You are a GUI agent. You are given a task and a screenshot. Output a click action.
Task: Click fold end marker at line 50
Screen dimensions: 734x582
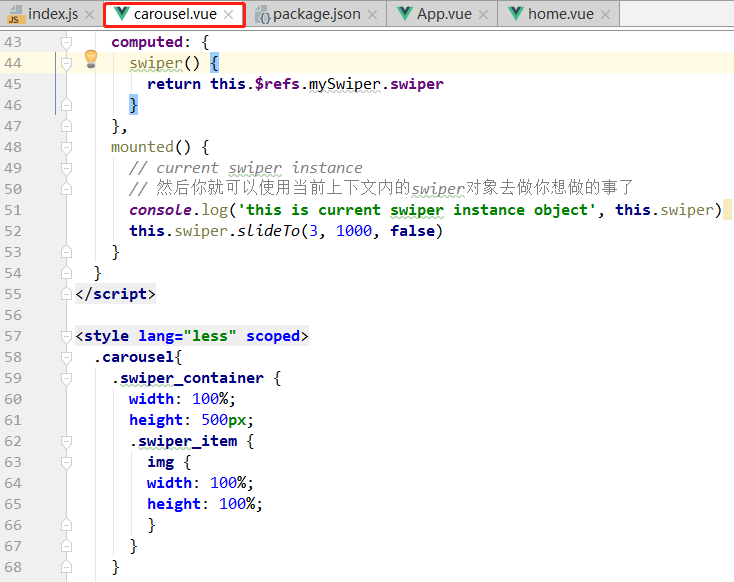click(66, 189)
